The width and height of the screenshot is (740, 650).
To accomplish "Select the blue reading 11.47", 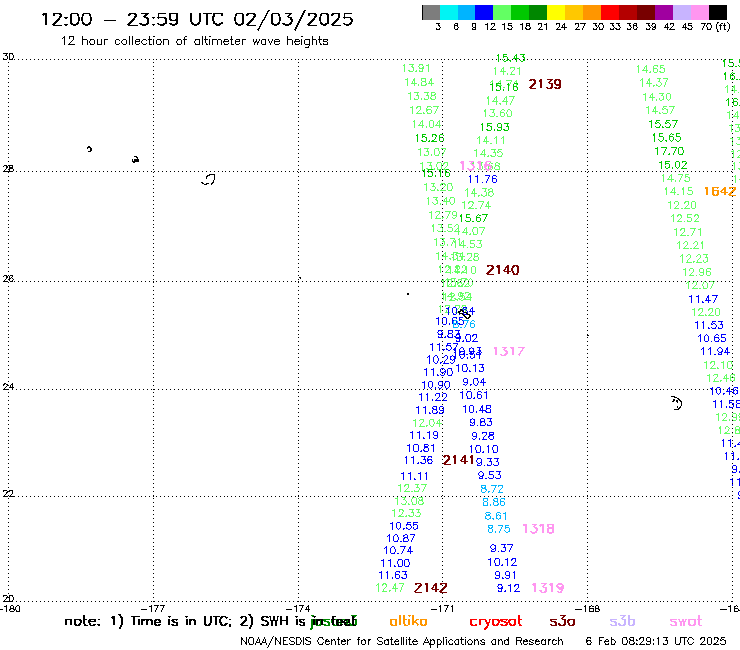I will pyautogui.click(x=703, y=299).
